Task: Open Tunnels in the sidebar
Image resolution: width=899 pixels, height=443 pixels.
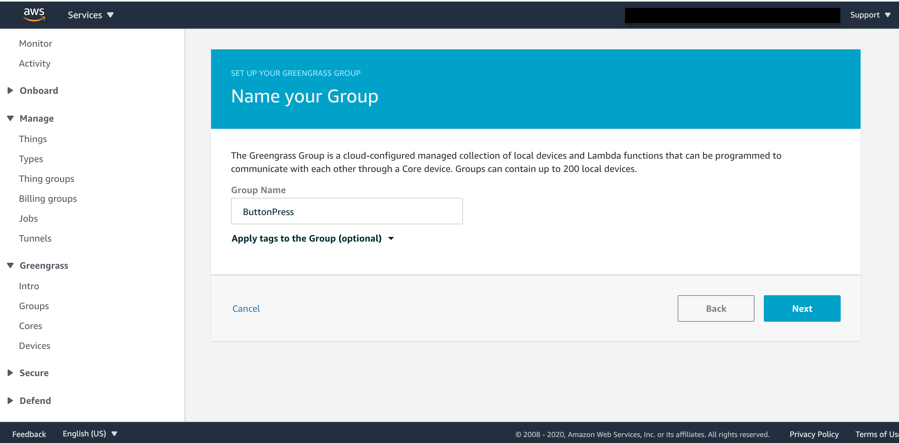Action: point(35,238)
